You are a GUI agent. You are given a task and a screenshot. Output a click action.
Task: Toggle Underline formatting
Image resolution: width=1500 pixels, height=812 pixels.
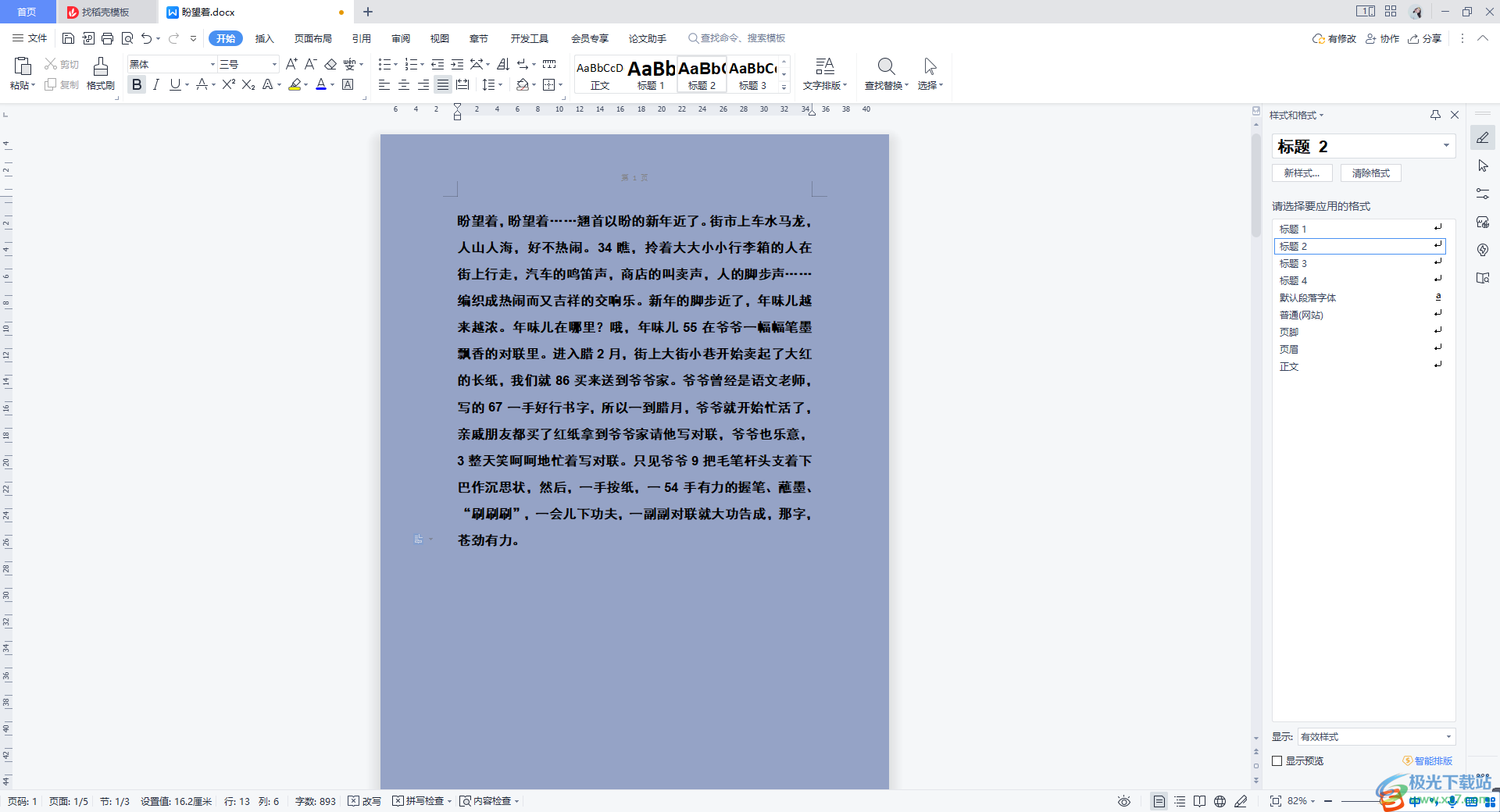tap(174, 84)
